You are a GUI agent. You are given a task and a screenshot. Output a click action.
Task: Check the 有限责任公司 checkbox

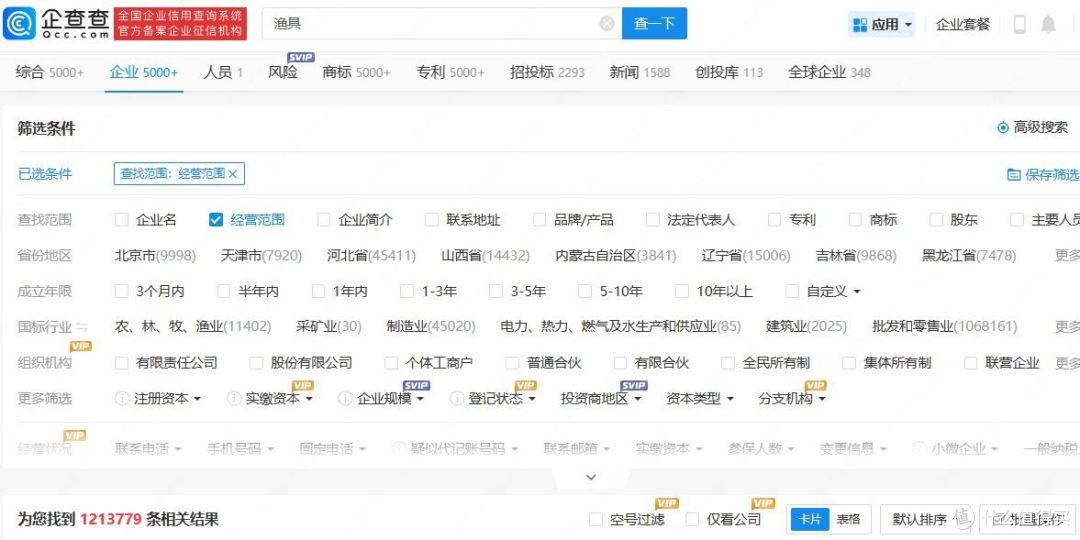(122, 363)
